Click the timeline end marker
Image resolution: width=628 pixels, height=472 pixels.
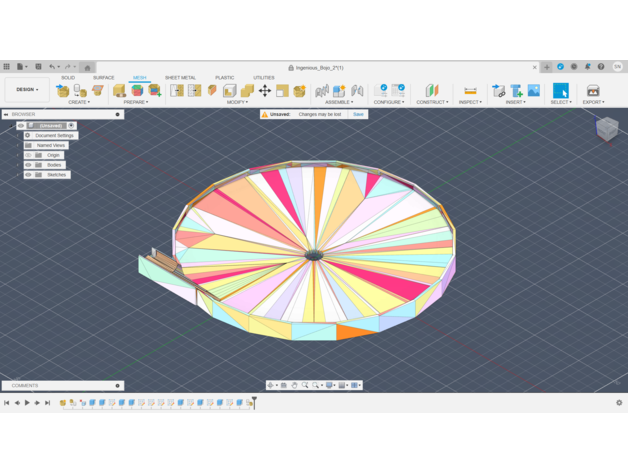pyautogui.click(x=254, y=401)
